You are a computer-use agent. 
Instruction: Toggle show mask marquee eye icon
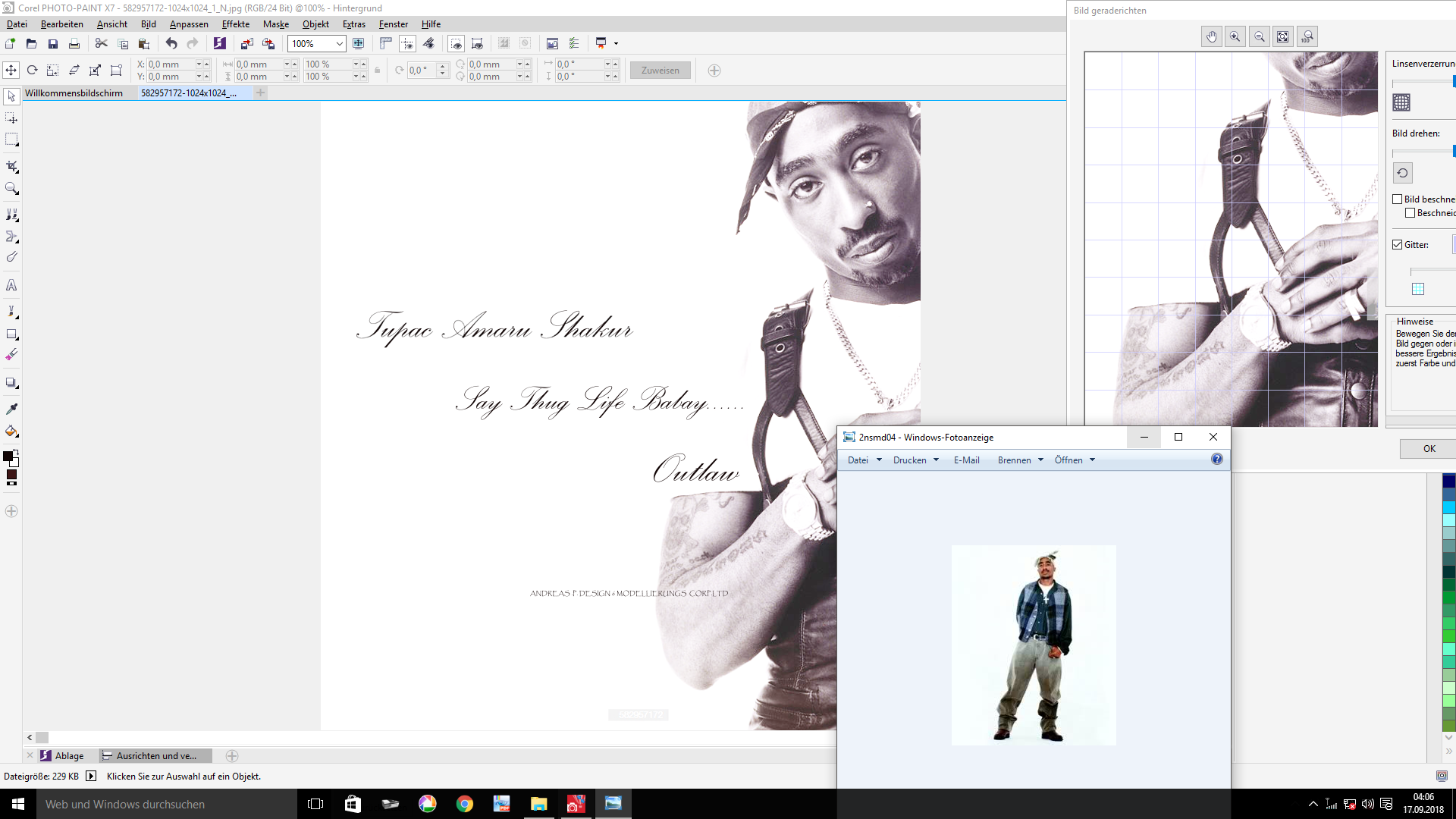pos(456,43)
